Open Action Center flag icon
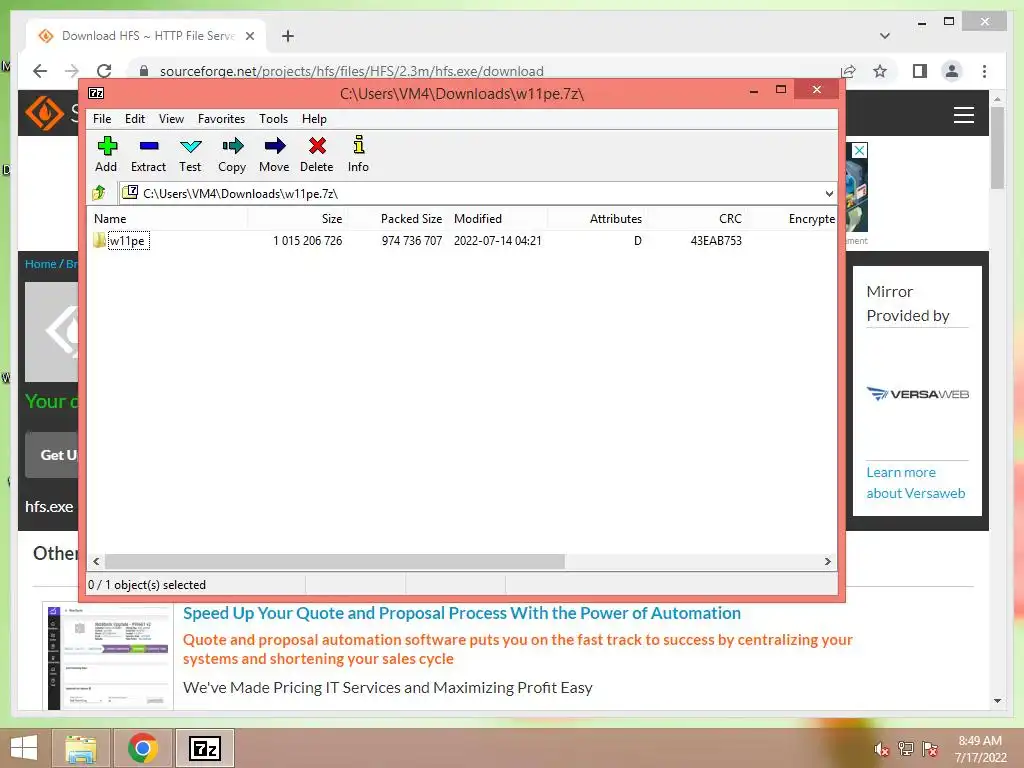Image resolution: width=1024 pixels, height=768 pixels. pyautogui.click(x=930, y=749)
